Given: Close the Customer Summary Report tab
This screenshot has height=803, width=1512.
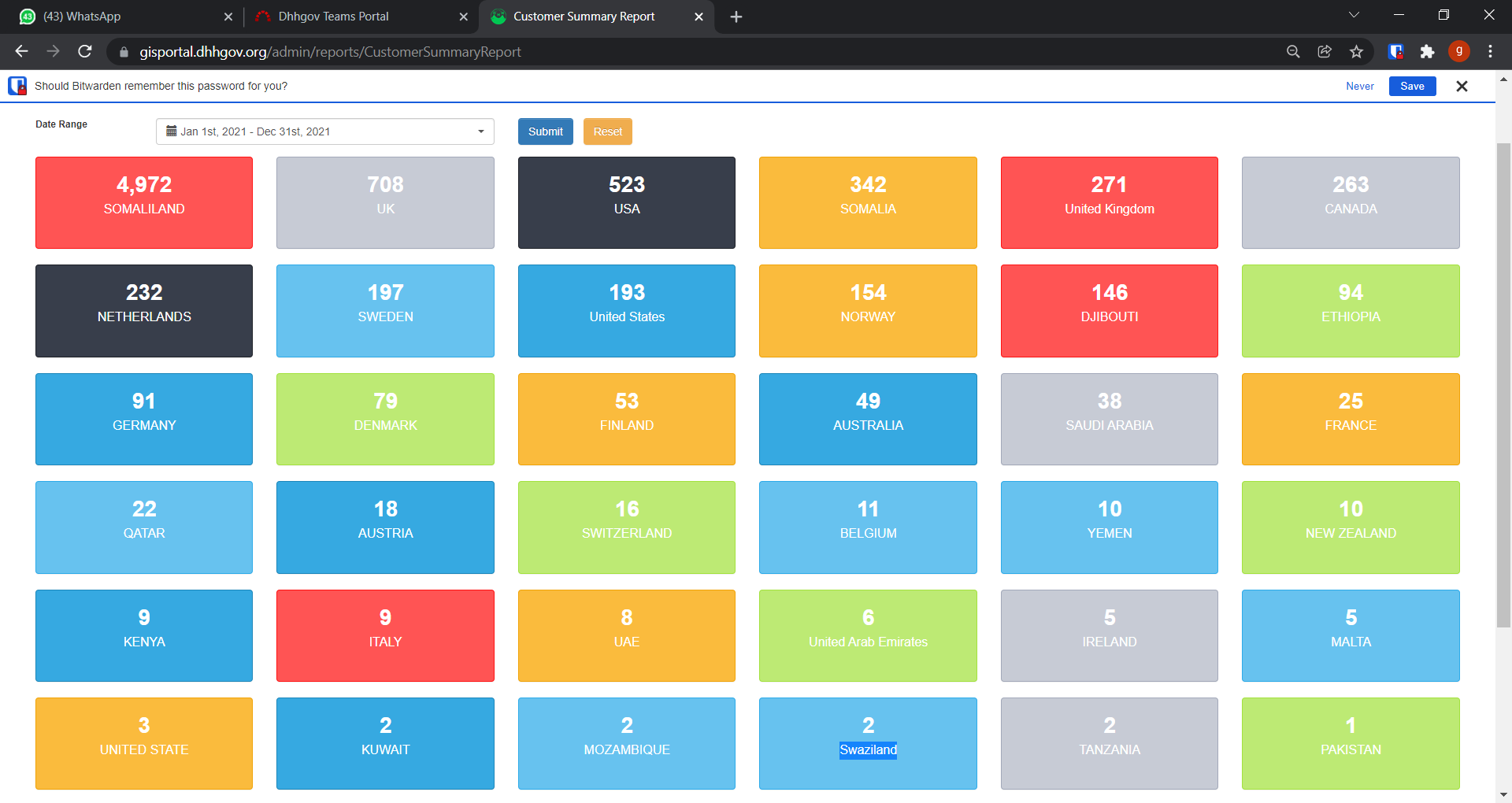Looking at the screenshot, I should [x=699, y=17].
